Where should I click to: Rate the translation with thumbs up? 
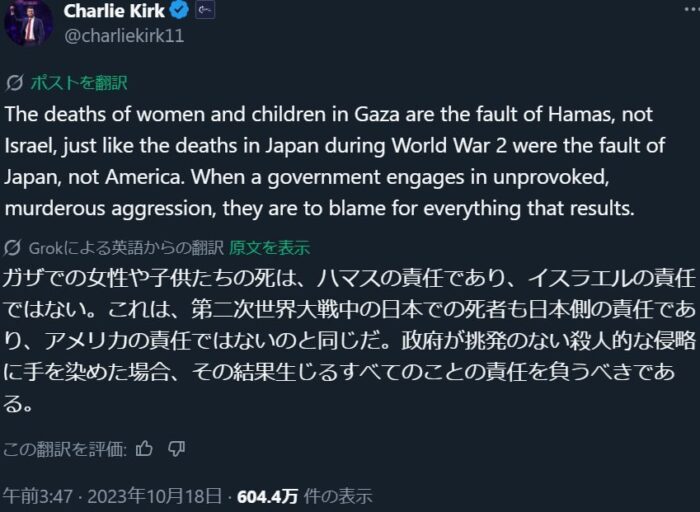pos(144,449)
